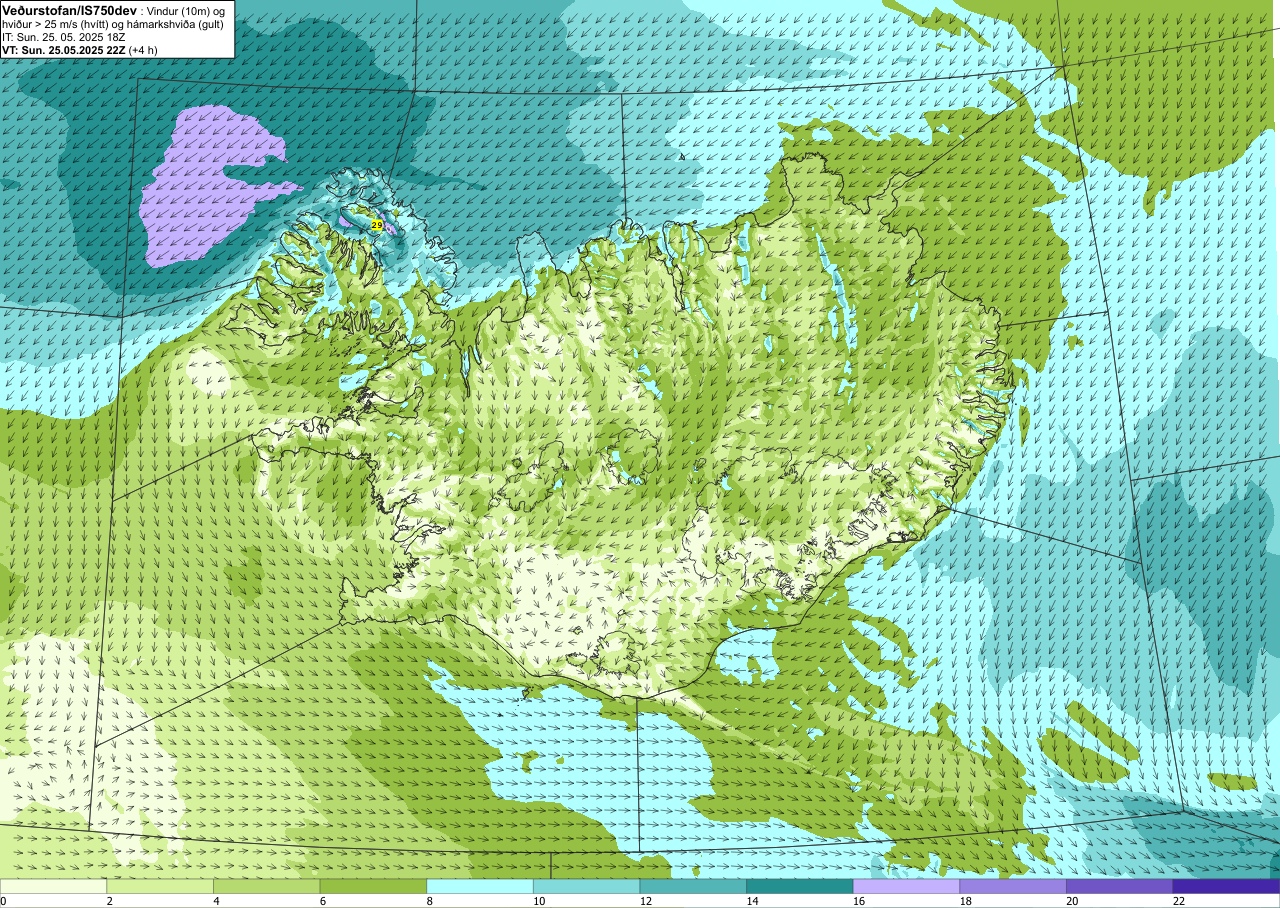1280x908 pixels.
Task: Click the legend scale label '20'
Action: click(x=1072, y=901)
